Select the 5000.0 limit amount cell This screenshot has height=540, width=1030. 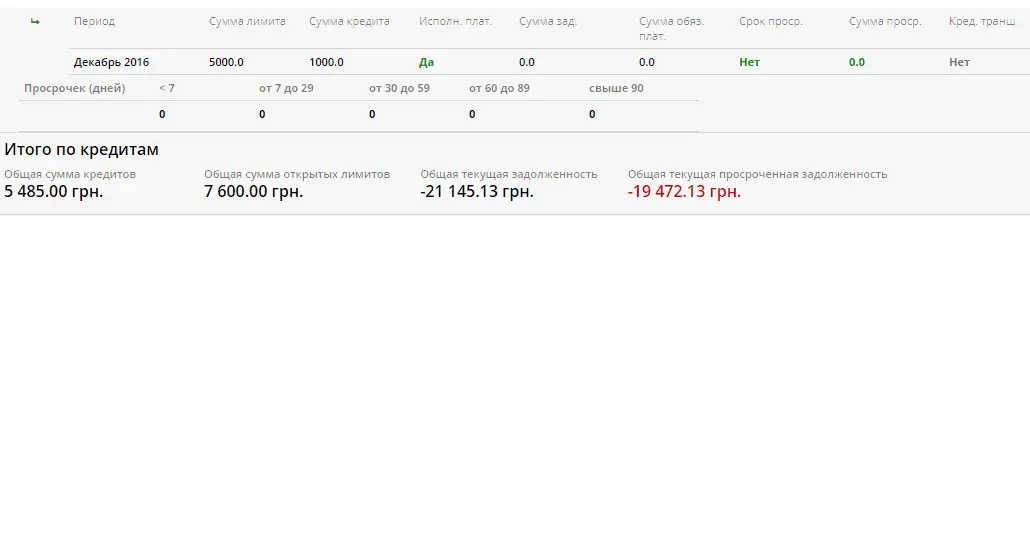(x=226, y=62)
